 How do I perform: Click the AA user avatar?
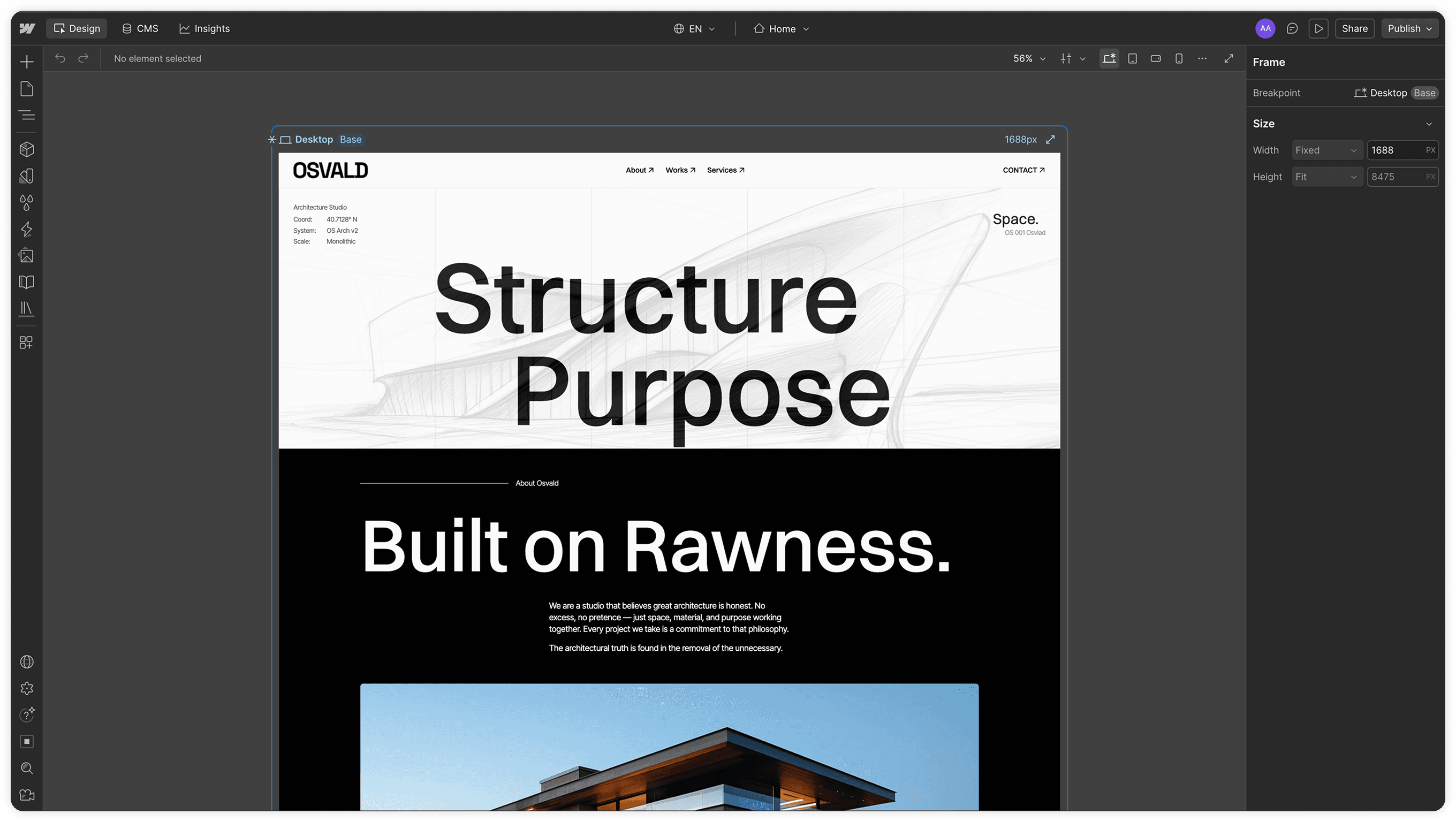[1265, 28]
